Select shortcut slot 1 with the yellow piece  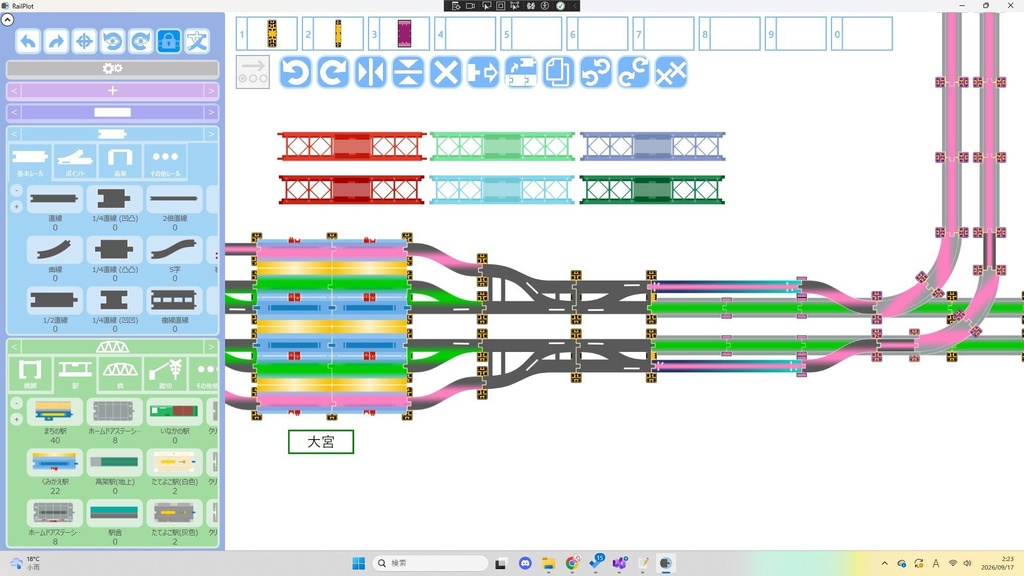266,33
